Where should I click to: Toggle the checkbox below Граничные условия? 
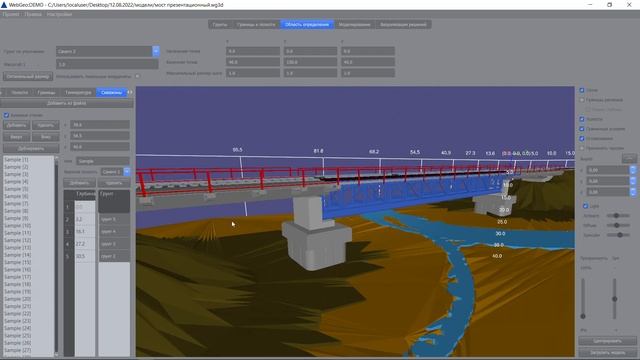pos(582,138)
